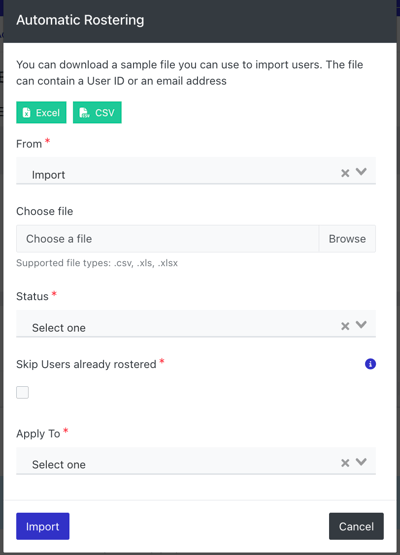Screen dimensions: 400x555
Task: Cancel the Automatic Rostering dialog
Action: click(356, 526)
